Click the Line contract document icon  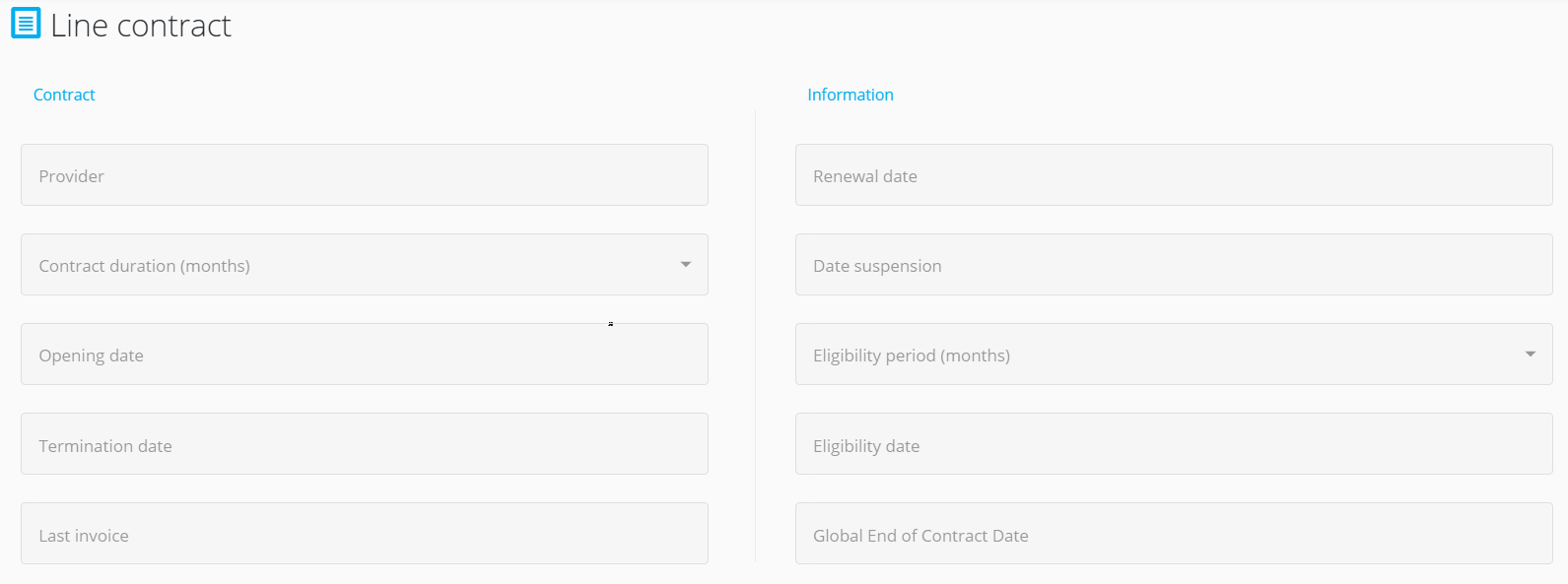pyautogui.click(x=26, y=23)
